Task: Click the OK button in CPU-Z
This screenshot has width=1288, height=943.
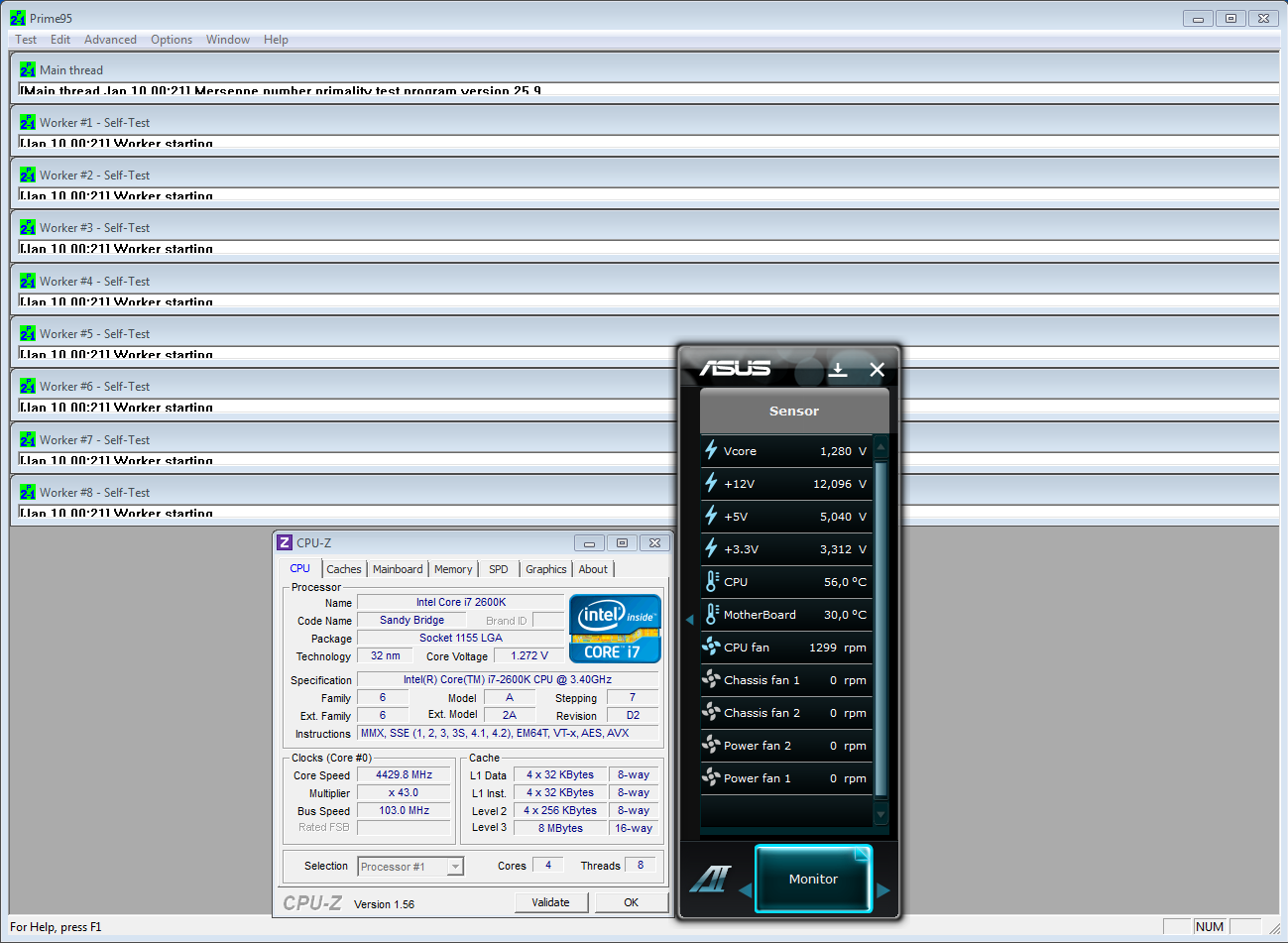Action: pyautogui.click(x=632, y=902)
